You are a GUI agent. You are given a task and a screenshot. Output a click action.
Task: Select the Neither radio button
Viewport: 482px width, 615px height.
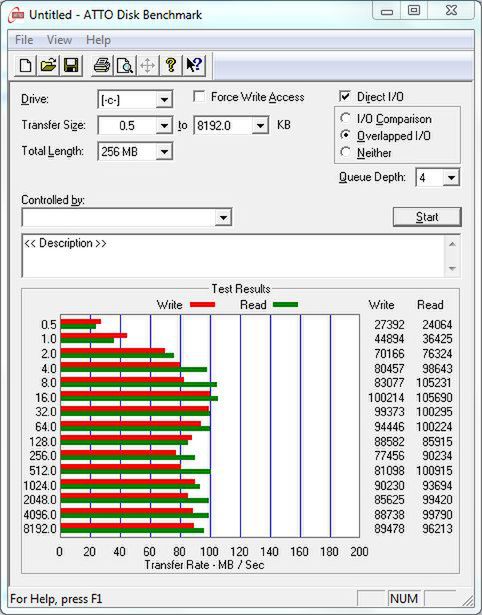click(x=346, y=152)
